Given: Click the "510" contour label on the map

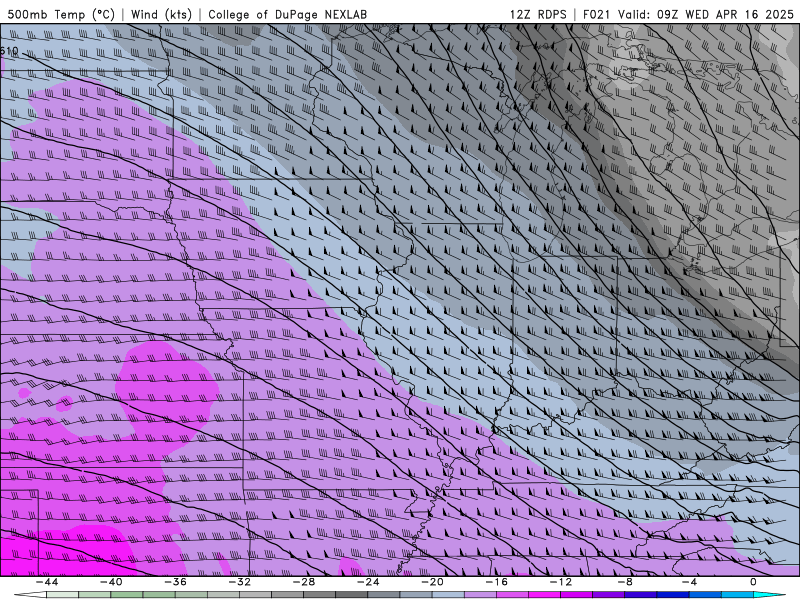Looking at the screenshot, I should tap(9, 51).
